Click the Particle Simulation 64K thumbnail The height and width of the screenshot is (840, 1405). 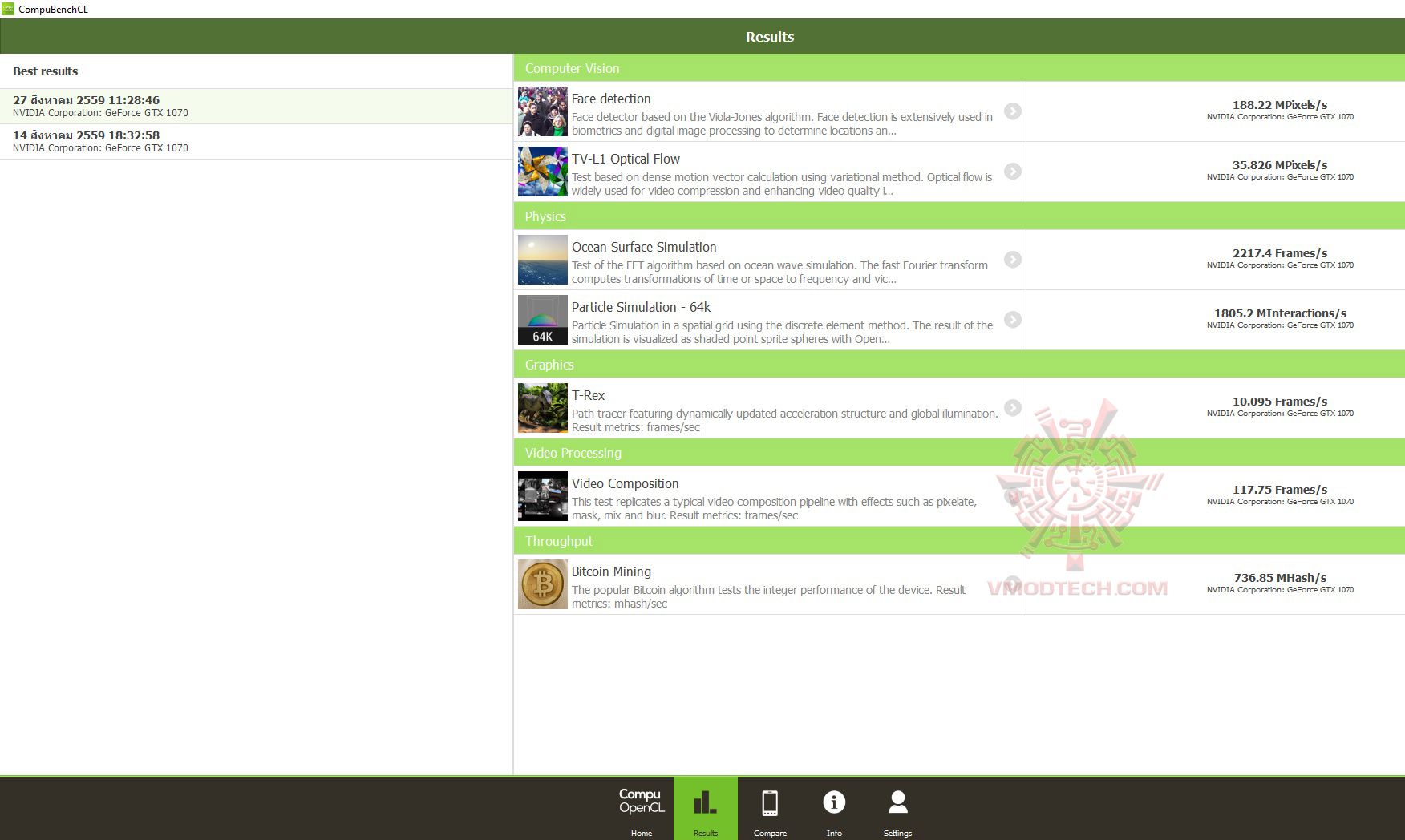[x=543, y=320]
